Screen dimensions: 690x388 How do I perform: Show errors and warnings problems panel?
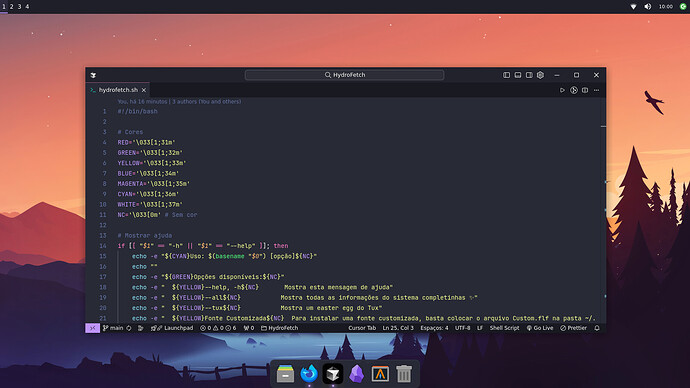218,328
